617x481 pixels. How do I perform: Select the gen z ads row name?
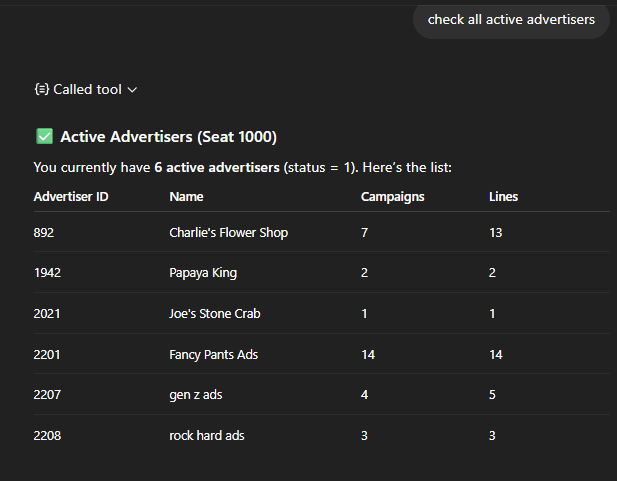click(195, 395)
